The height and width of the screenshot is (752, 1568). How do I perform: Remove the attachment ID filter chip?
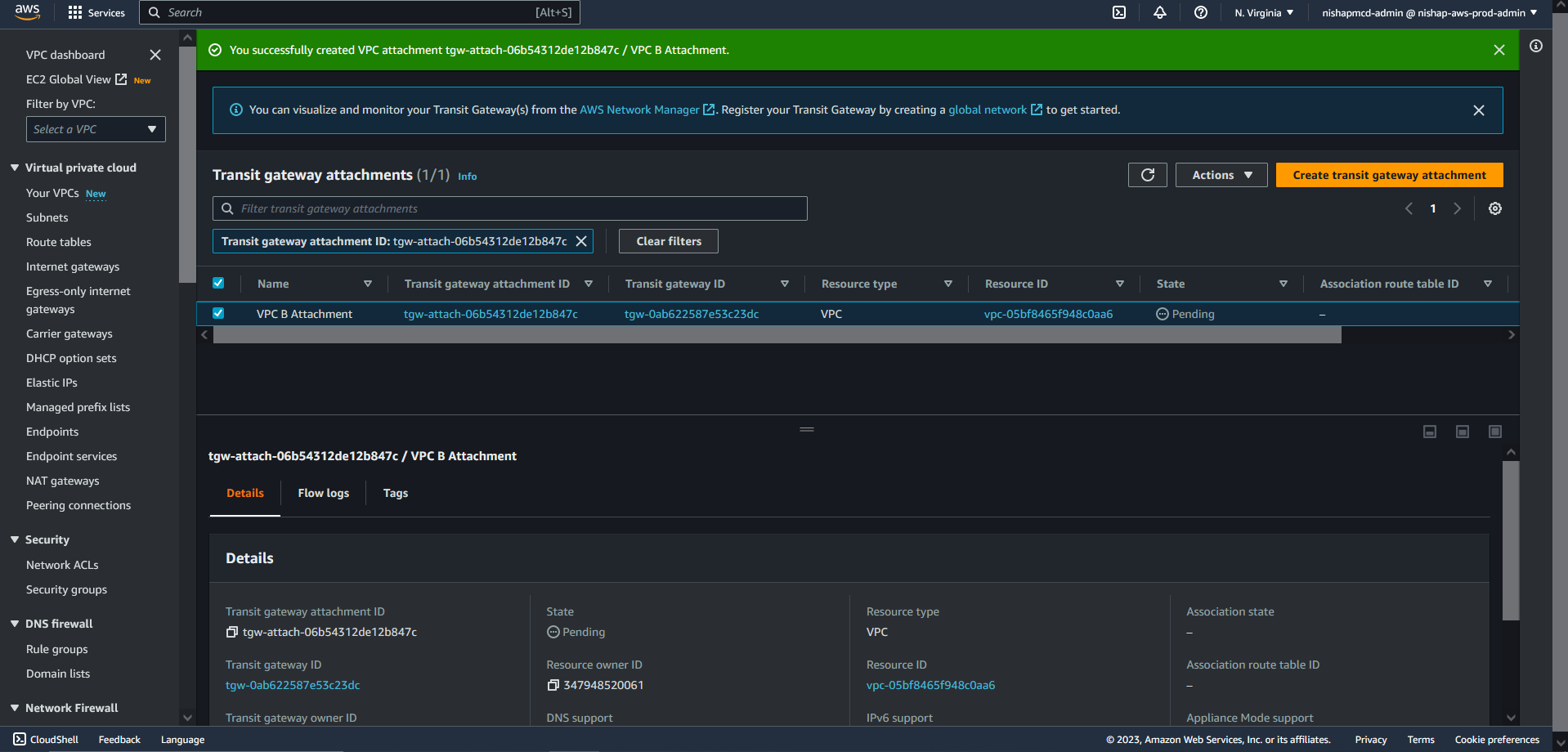click(x=581, y=241)
